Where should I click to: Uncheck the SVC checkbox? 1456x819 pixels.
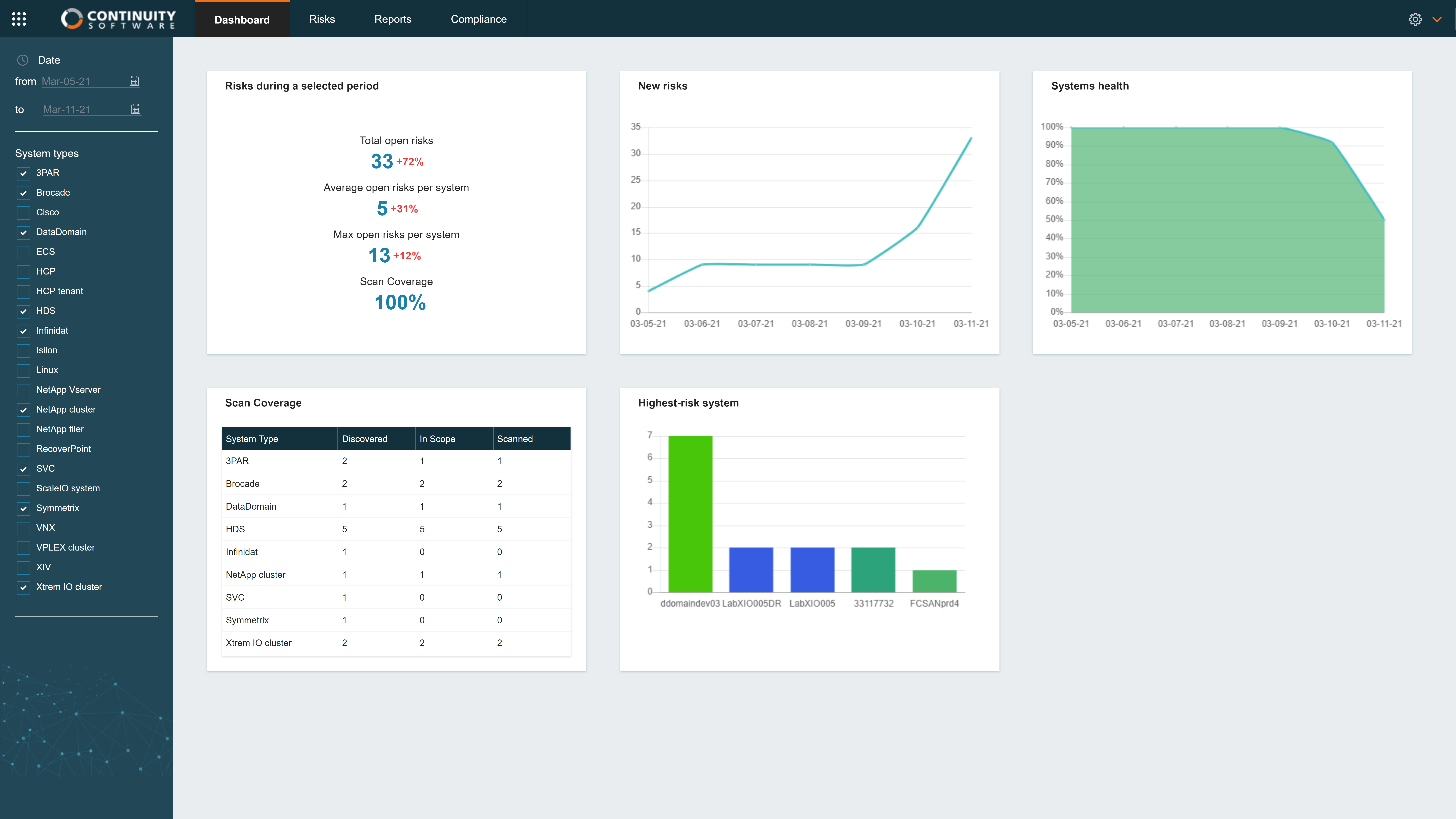click(x=23, y=469)
